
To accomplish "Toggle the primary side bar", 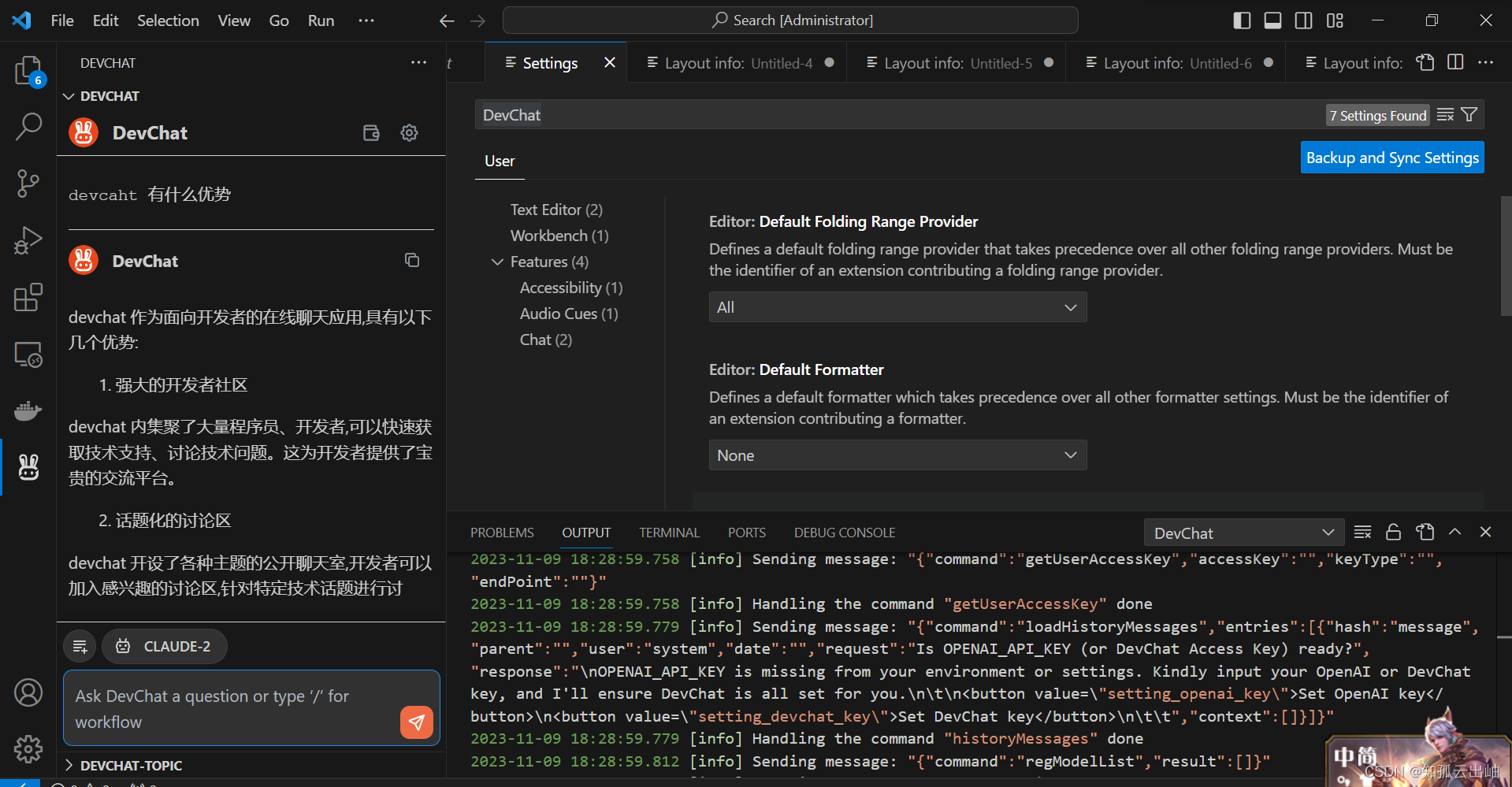I will pyautogui.click(x=1242, y=20).
